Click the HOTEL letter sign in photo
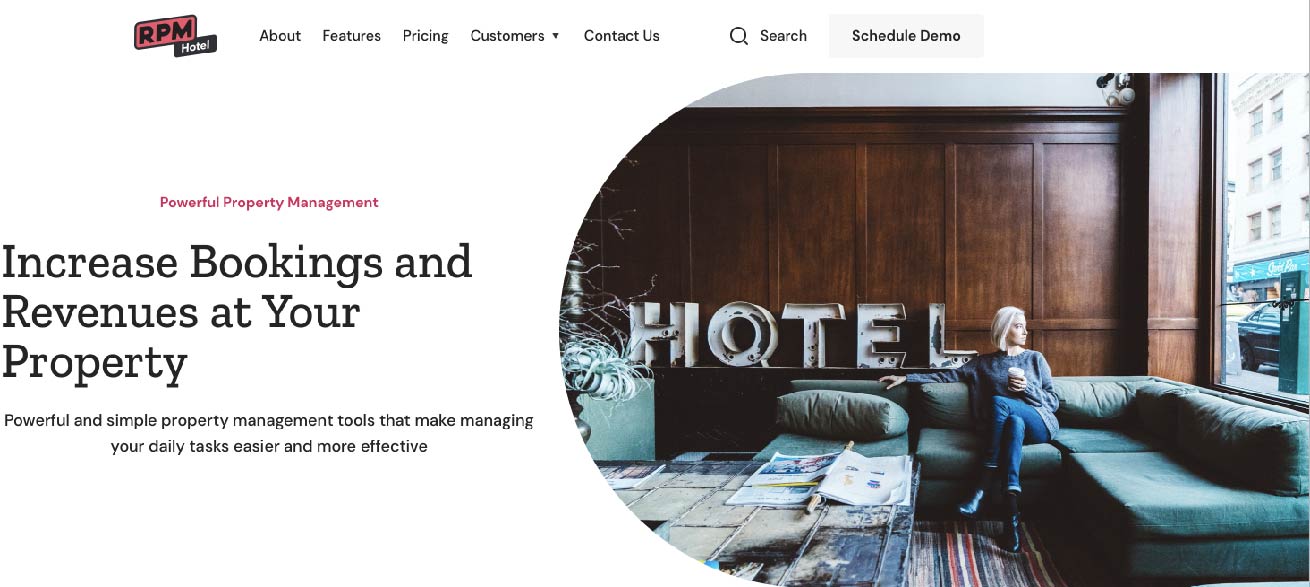The width and height of the screenshot is (1310, 587). point(802,335)
